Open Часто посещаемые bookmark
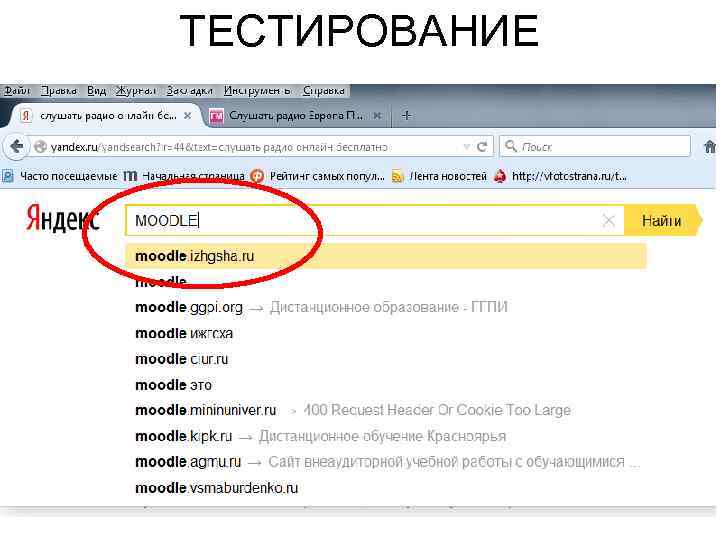Viewport: 720px width, 540px height. (60, 176)
